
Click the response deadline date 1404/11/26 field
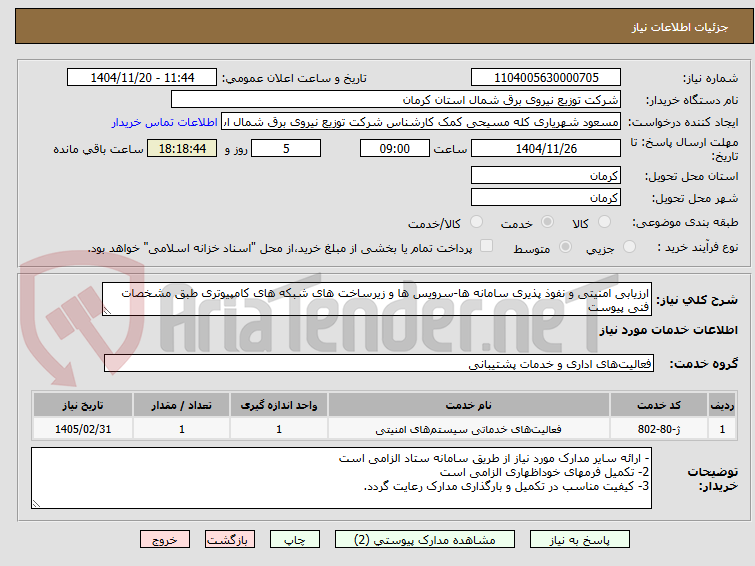tap(546, 148)
